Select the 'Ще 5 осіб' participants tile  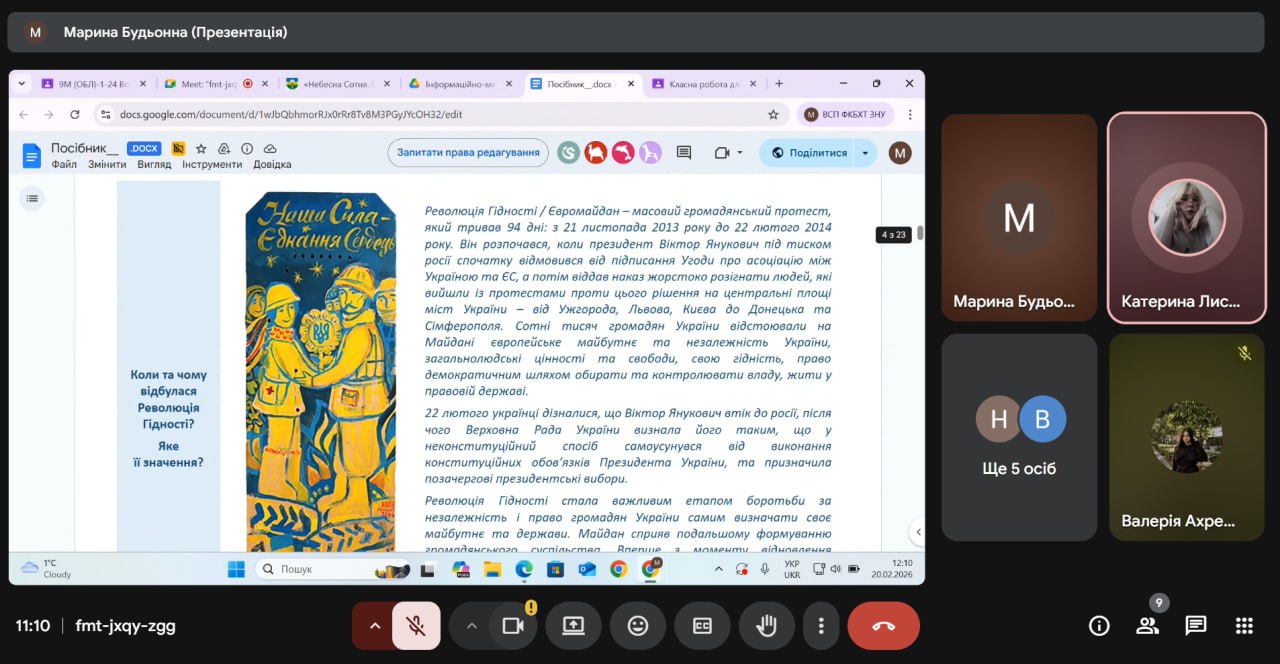pyautogui.click(x=1019, y=437)
